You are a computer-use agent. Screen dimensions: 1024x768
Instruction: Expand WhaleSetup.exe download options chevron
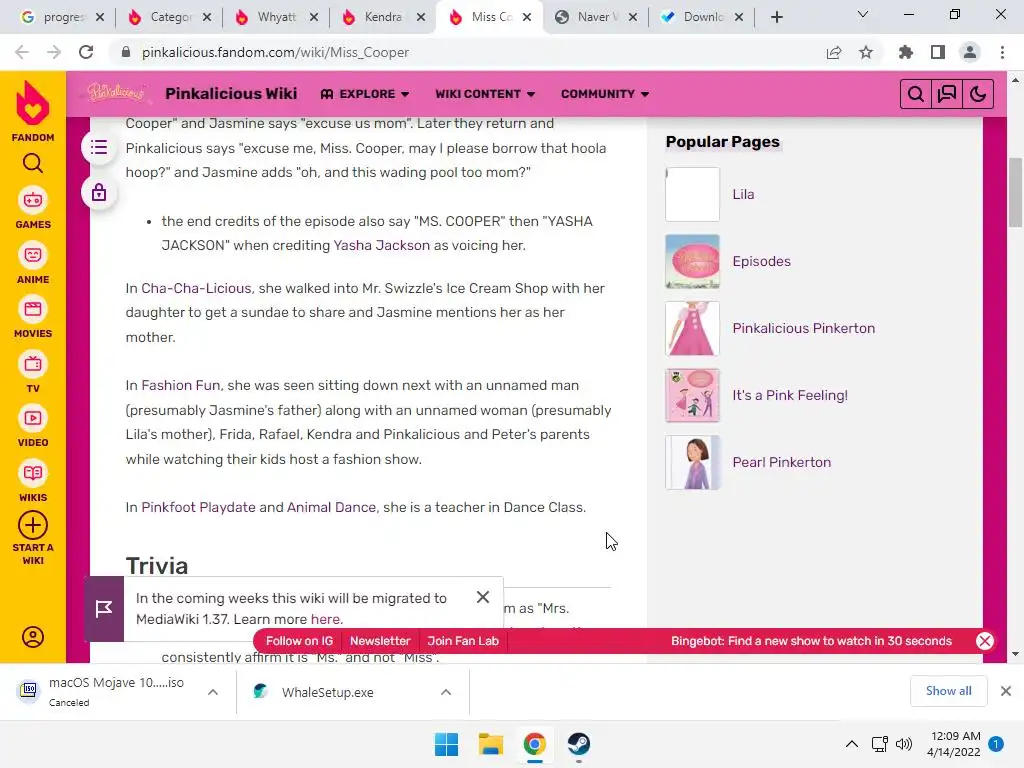click(x=446, y=692)
